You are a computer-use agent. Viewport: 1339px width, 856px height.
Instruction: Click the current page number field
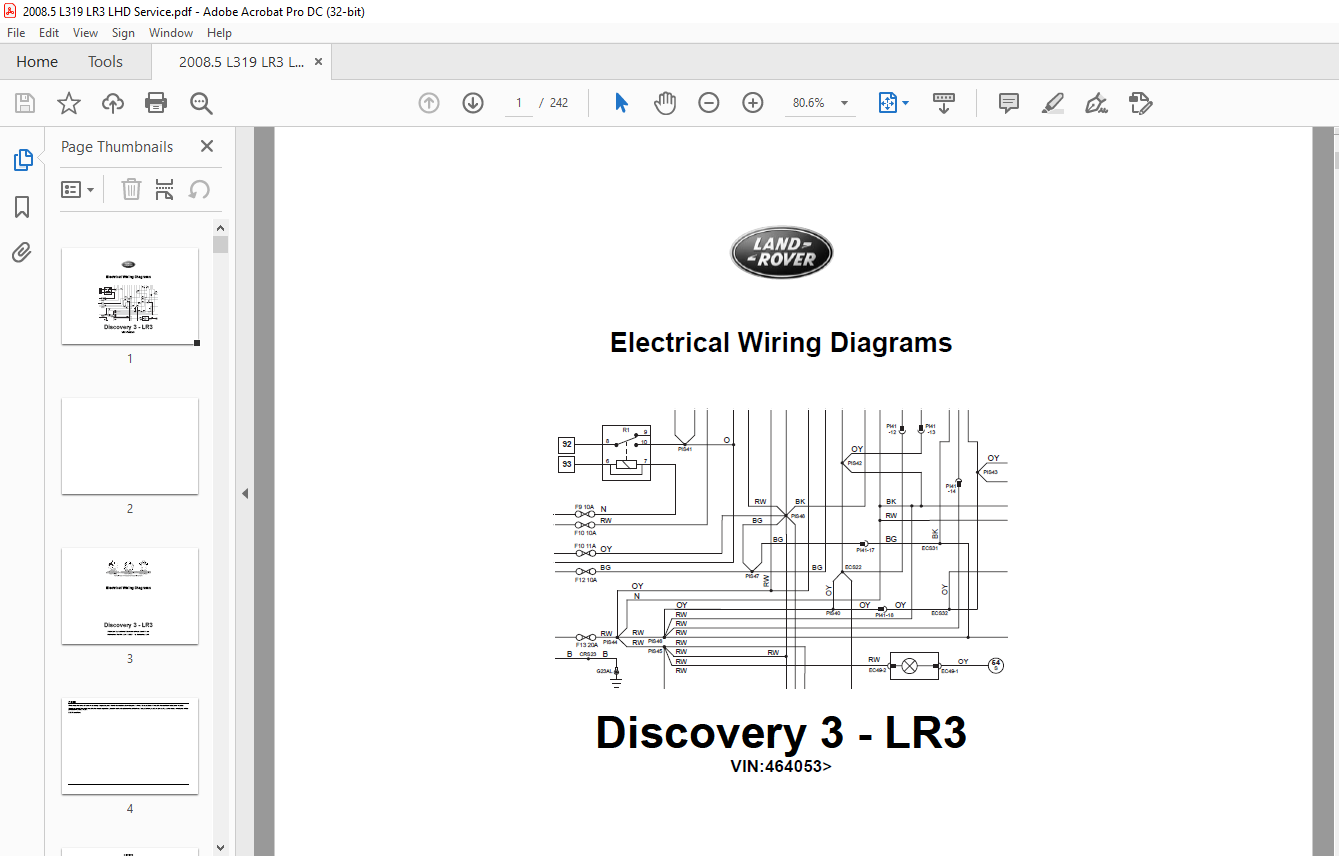click(518, 103)
